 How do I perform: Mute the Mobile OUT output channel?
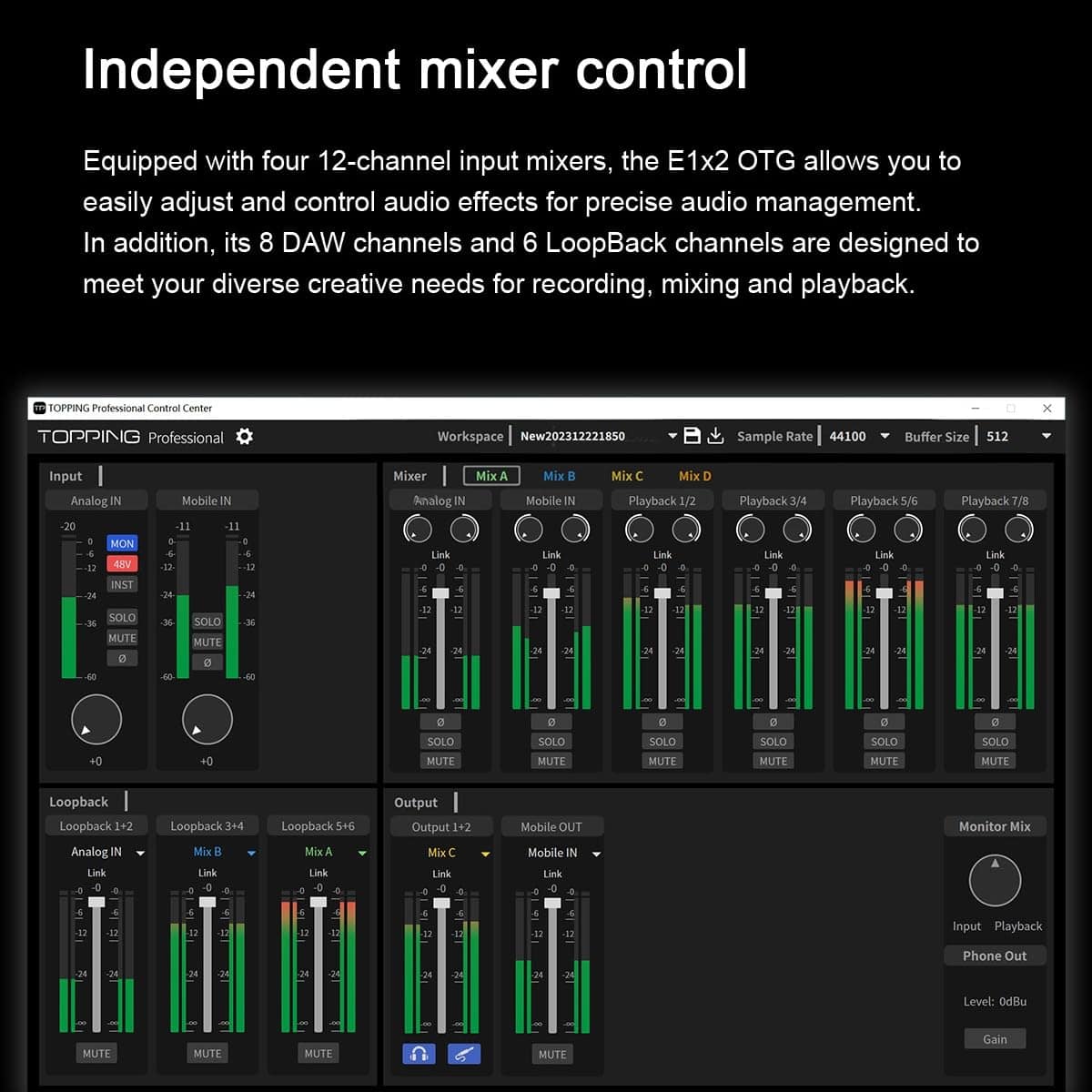point(552,1054)
